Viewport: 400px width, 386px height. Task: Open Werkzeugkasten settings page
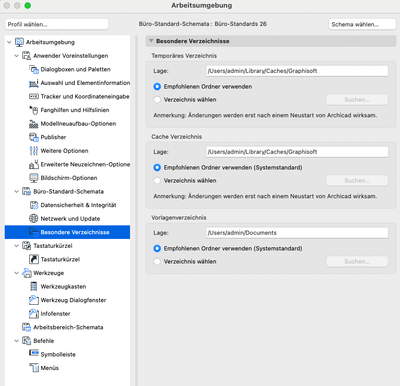coord(63,287)
